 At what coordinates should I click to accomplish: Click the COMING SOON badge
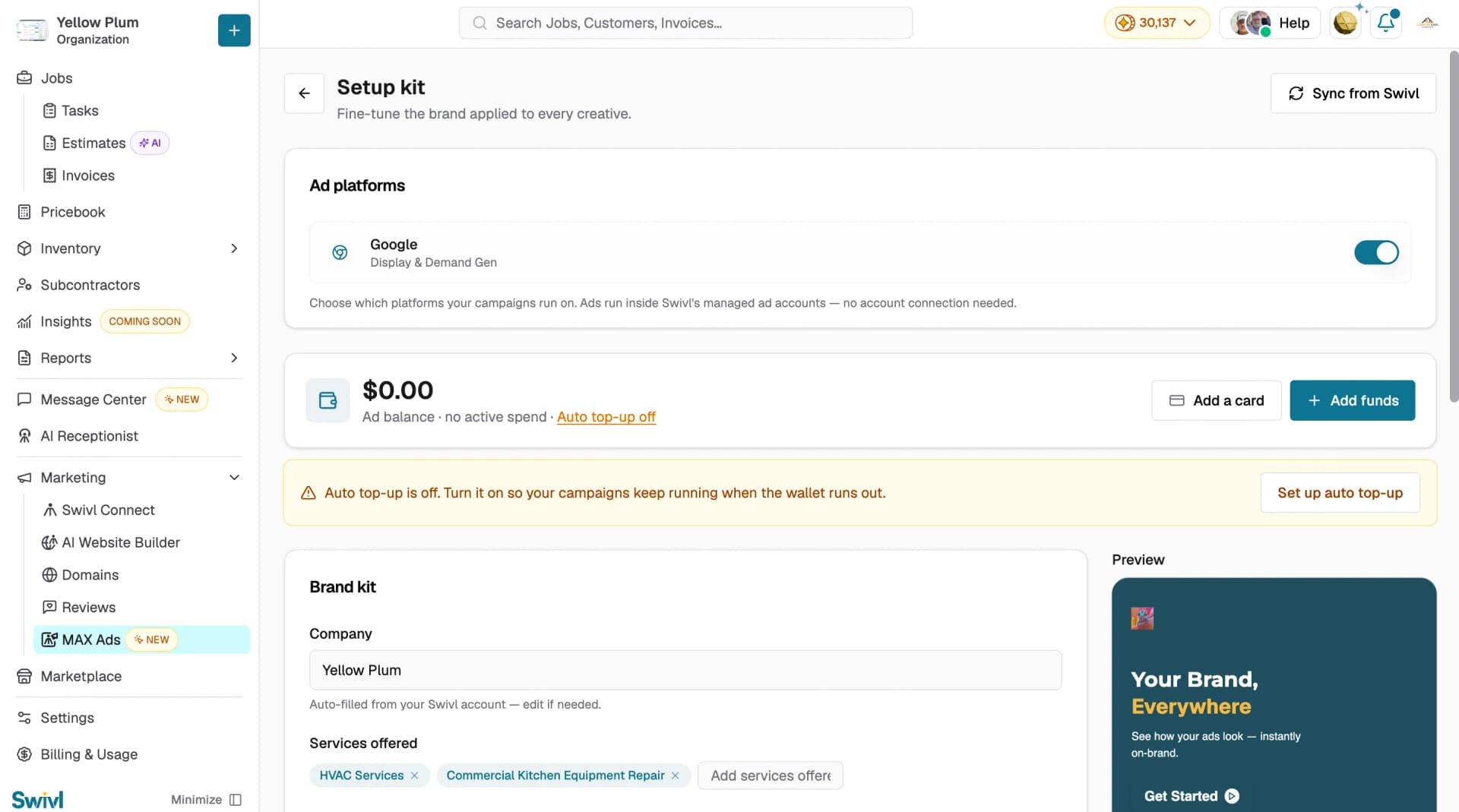click(144, 321)
